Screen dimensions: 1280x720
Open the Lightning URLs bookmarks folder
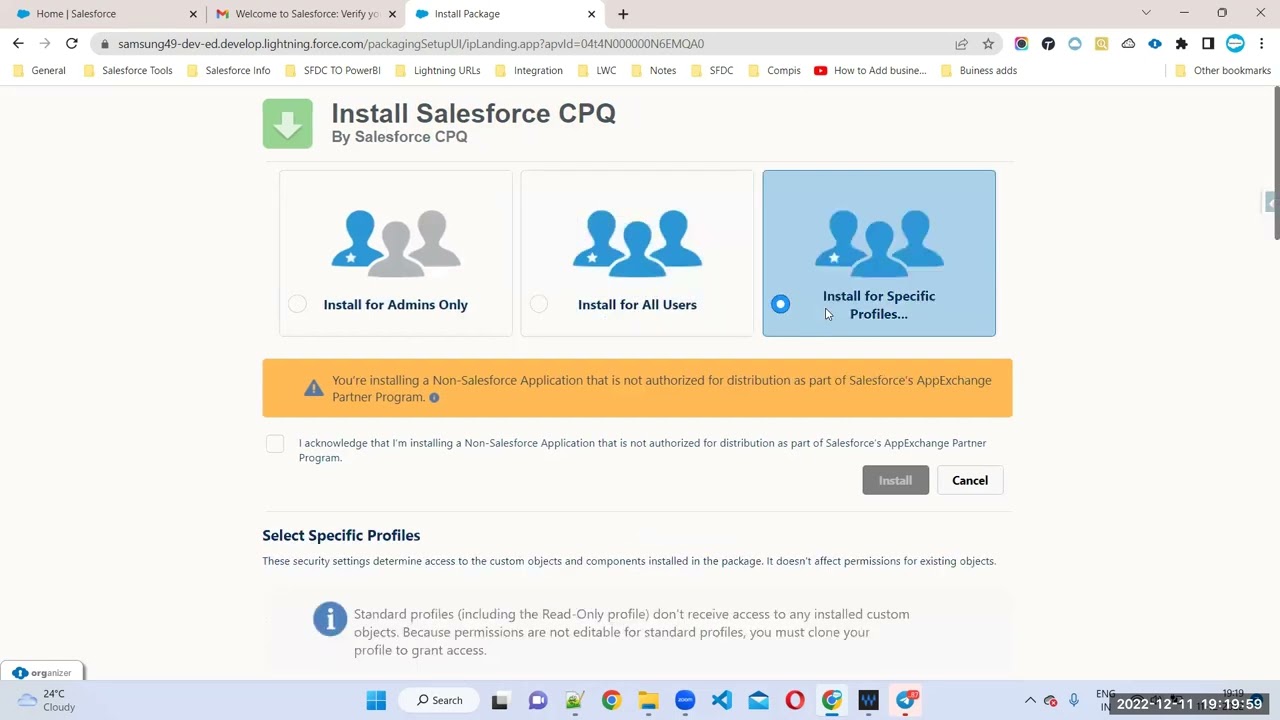point(438,71)
